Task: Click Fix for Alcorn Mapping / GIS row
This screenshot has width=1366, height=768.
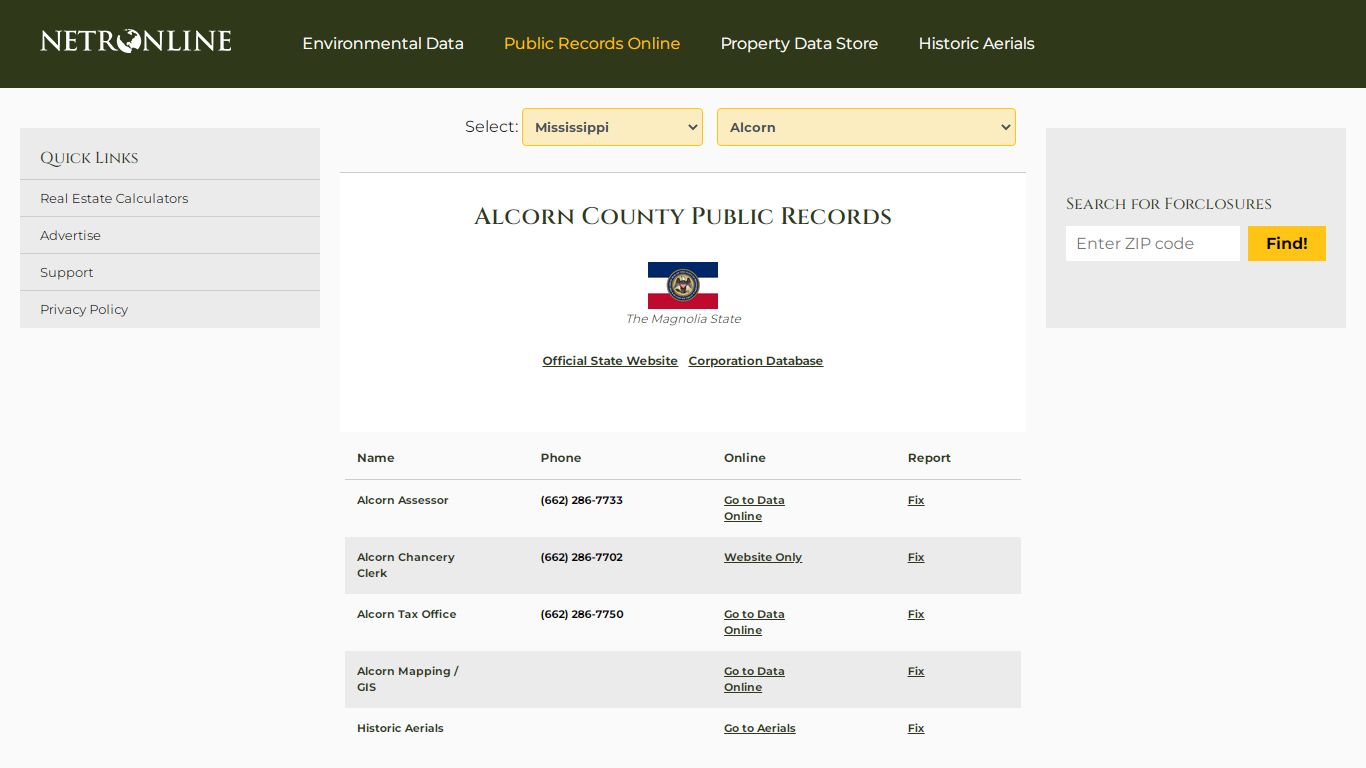Action: coord(916,671)
